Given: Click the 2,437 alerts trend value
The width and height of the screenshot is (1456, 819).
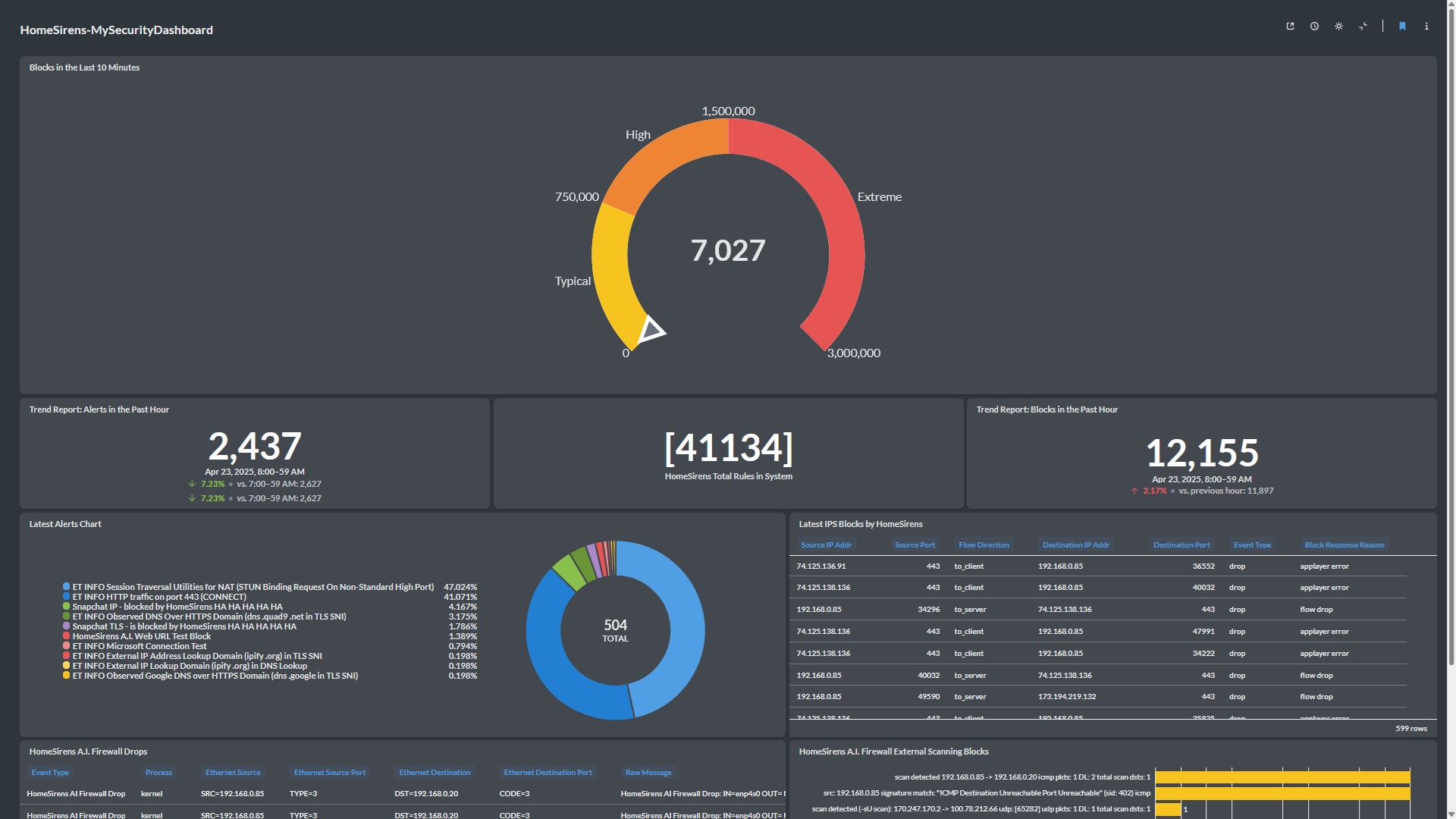Looking at the screenshot, I should pyautogui.click(x=255, y=446).
